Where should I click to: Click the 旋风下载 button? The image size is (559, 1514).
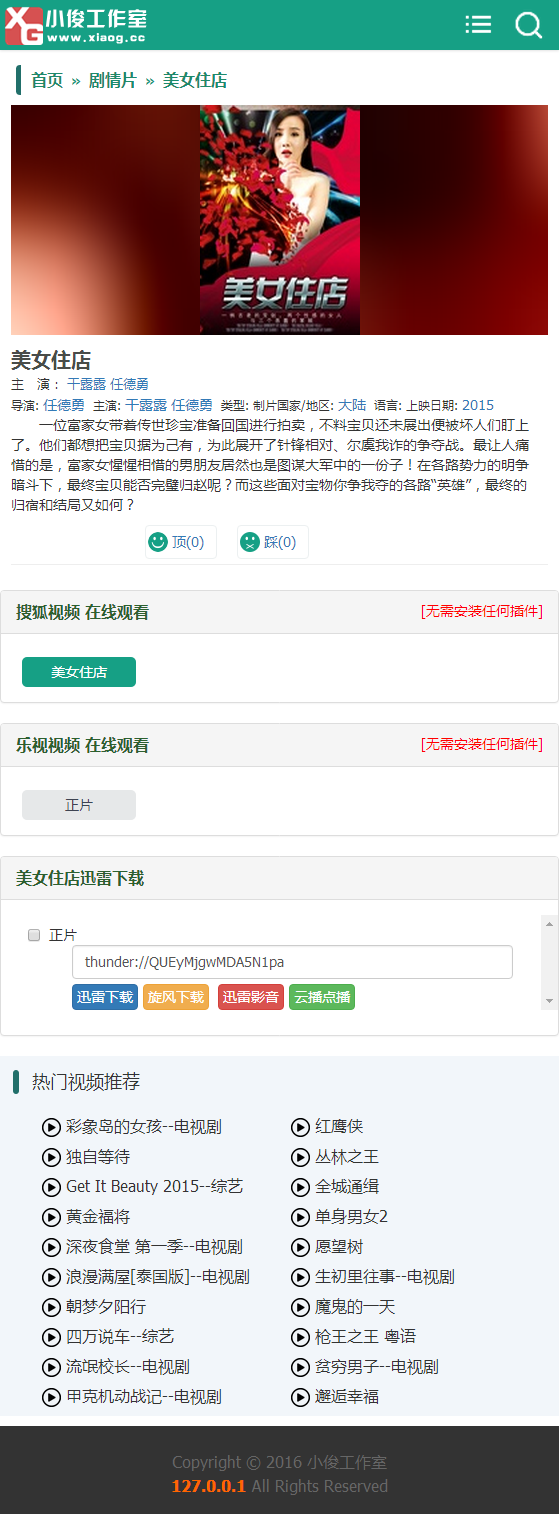(176, 997)
